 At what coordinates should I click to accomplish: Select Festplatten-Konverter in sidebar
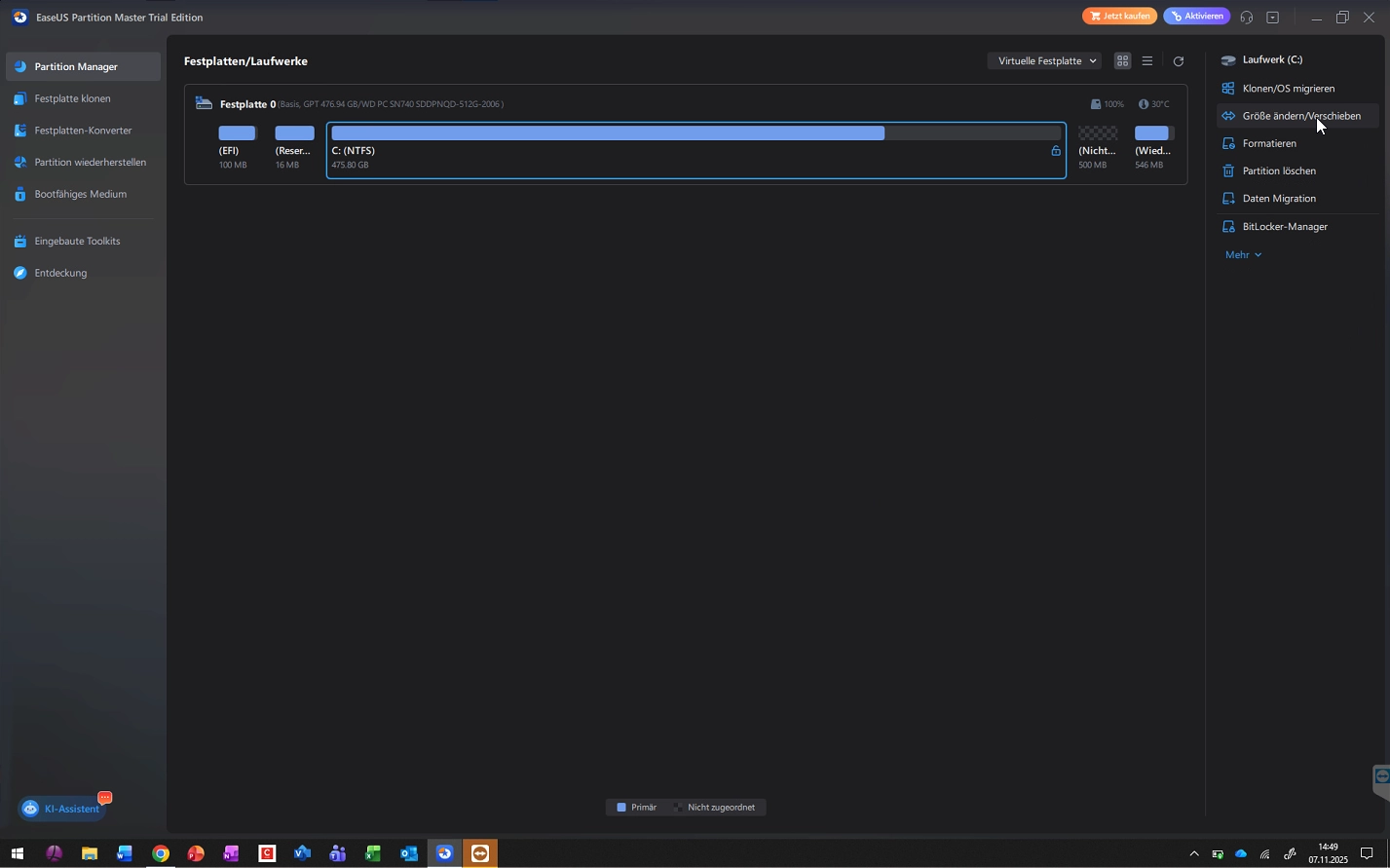click(x=83, y=131)
